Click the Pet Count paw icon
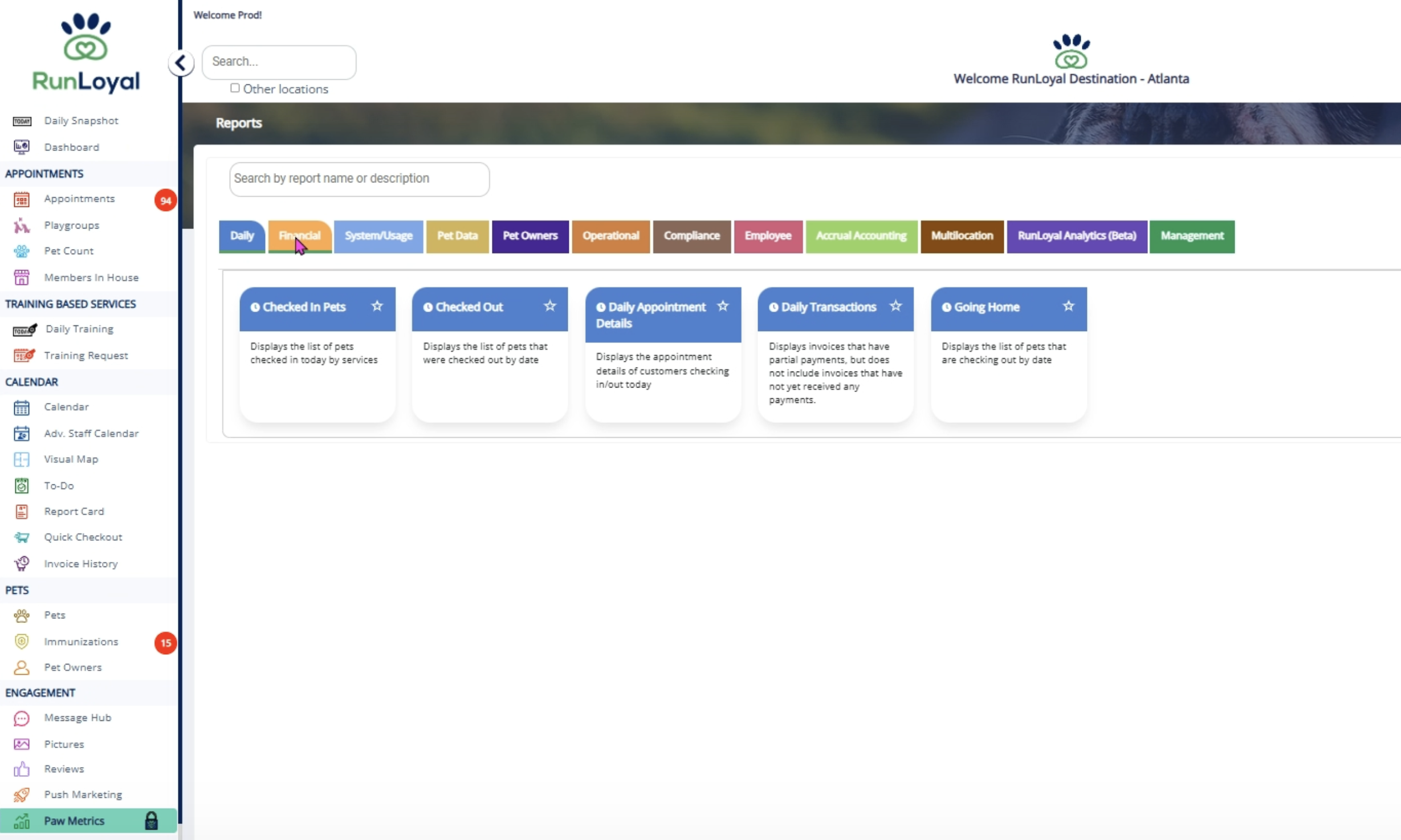Image resolution: width=1401 pixels, height=840 pixels. pos(22,251)
